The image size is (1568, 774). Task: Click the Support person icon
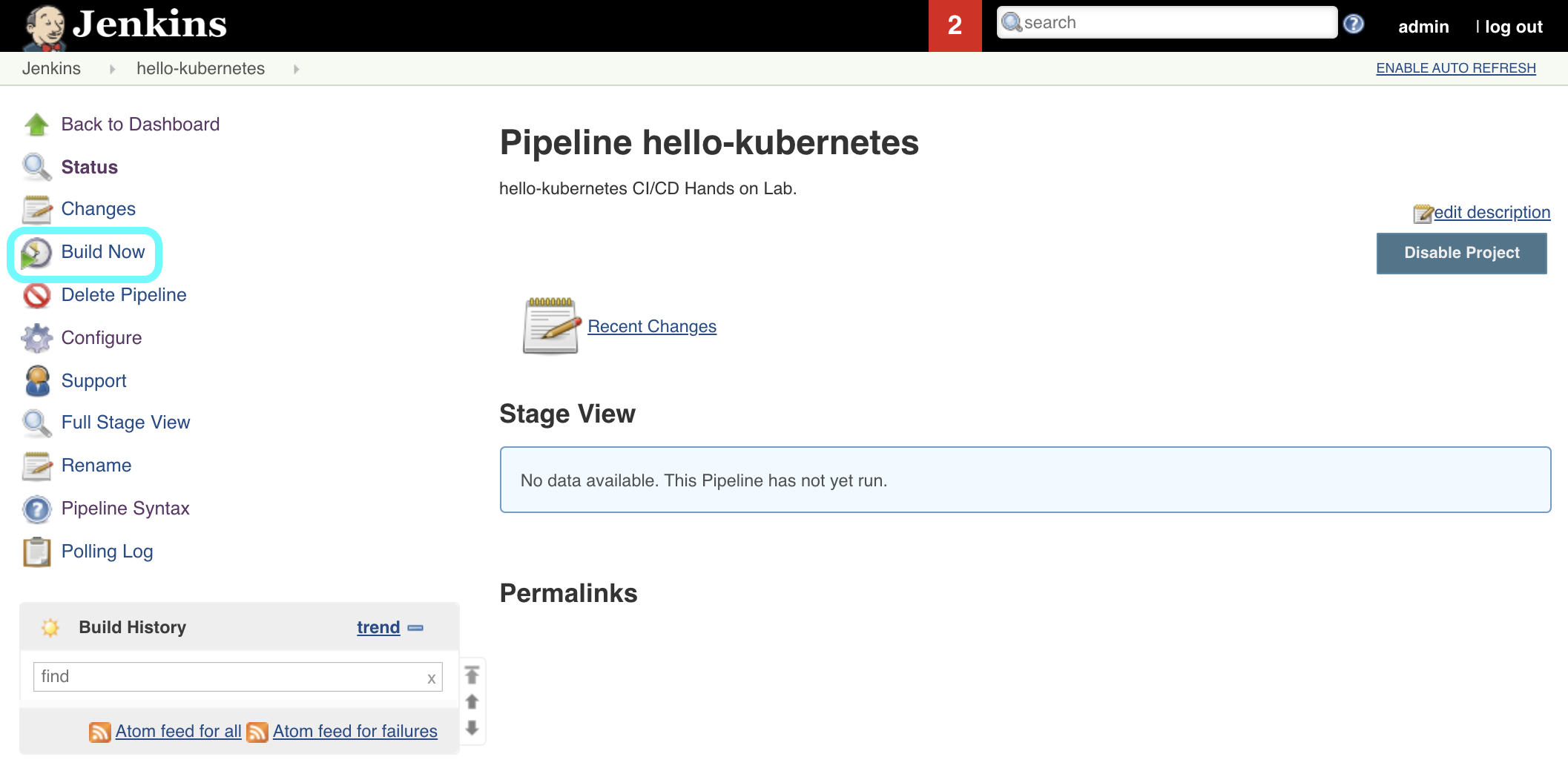pos(37,381)
